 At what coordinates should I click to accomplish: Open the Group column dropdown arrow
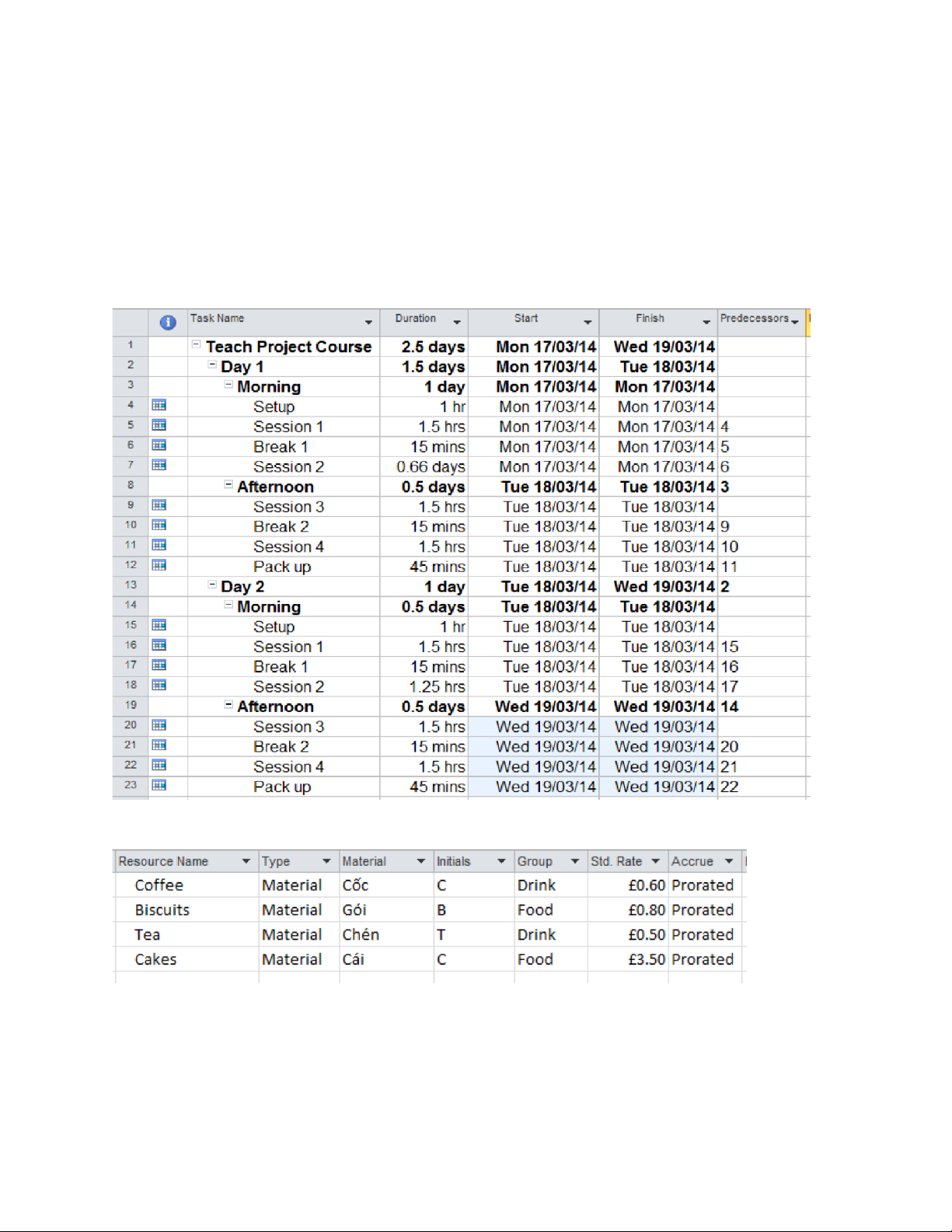(575, 861)
